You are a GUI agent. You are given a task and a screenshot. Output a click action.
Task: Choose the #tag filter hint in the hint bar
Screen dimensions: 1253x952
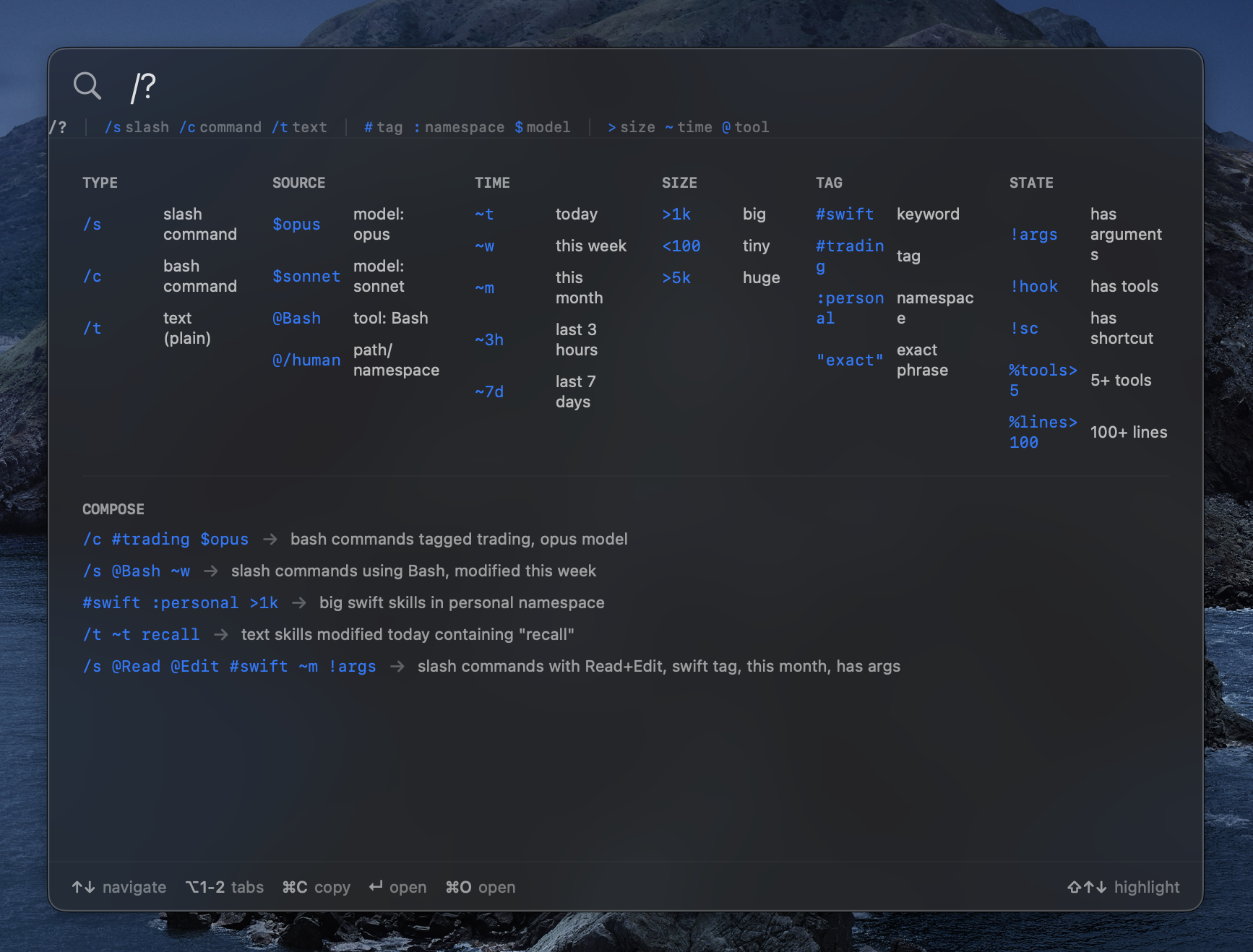point(383,127)
